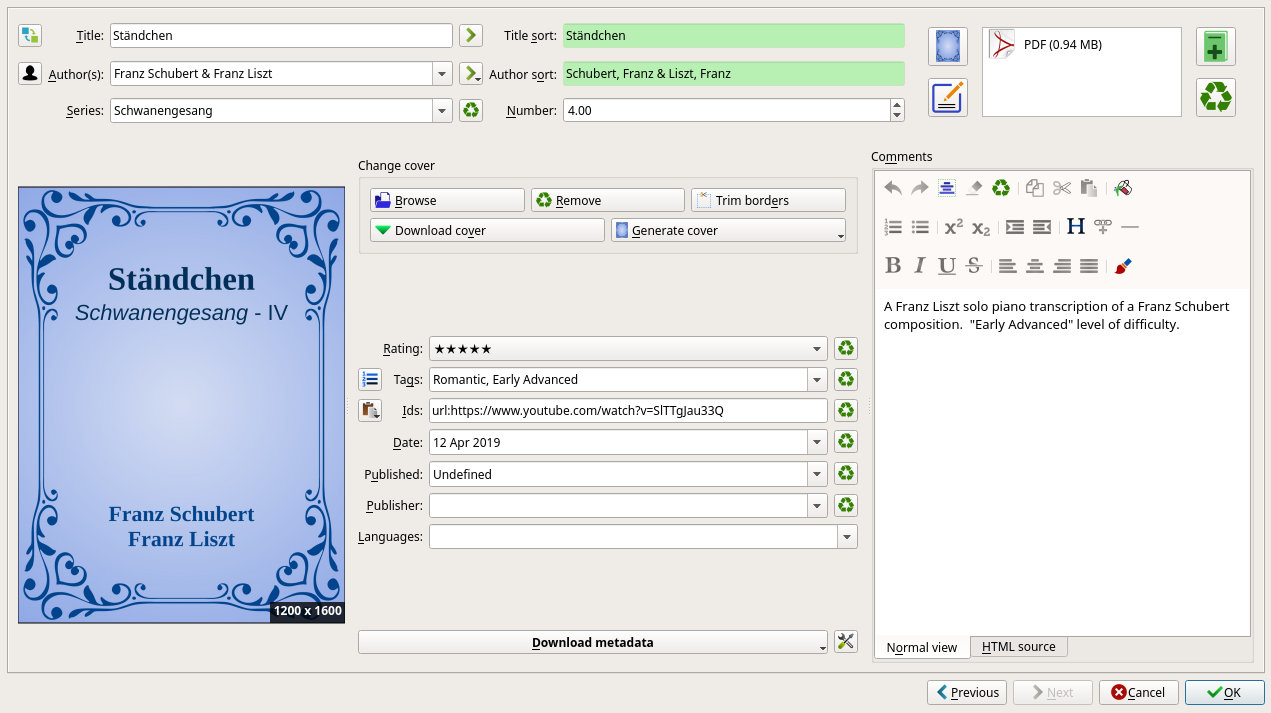The image size is (1271, 713).
Task: Toggle bold formatting in comments editor
Action: pyautogui.click(x=894, y=266)
